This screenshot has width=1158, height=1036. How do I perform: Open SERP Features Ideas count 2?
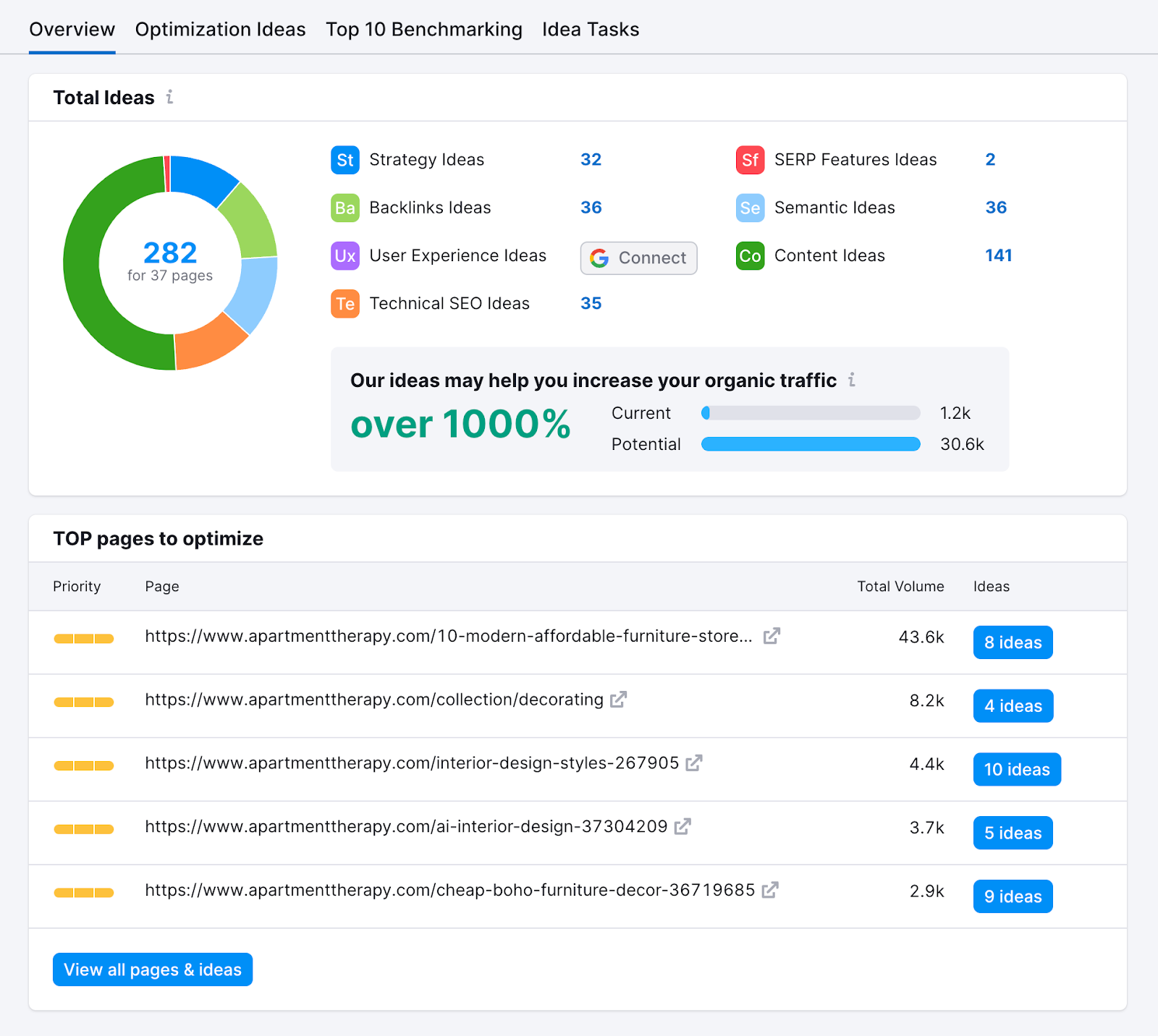(x=990, y=160)
